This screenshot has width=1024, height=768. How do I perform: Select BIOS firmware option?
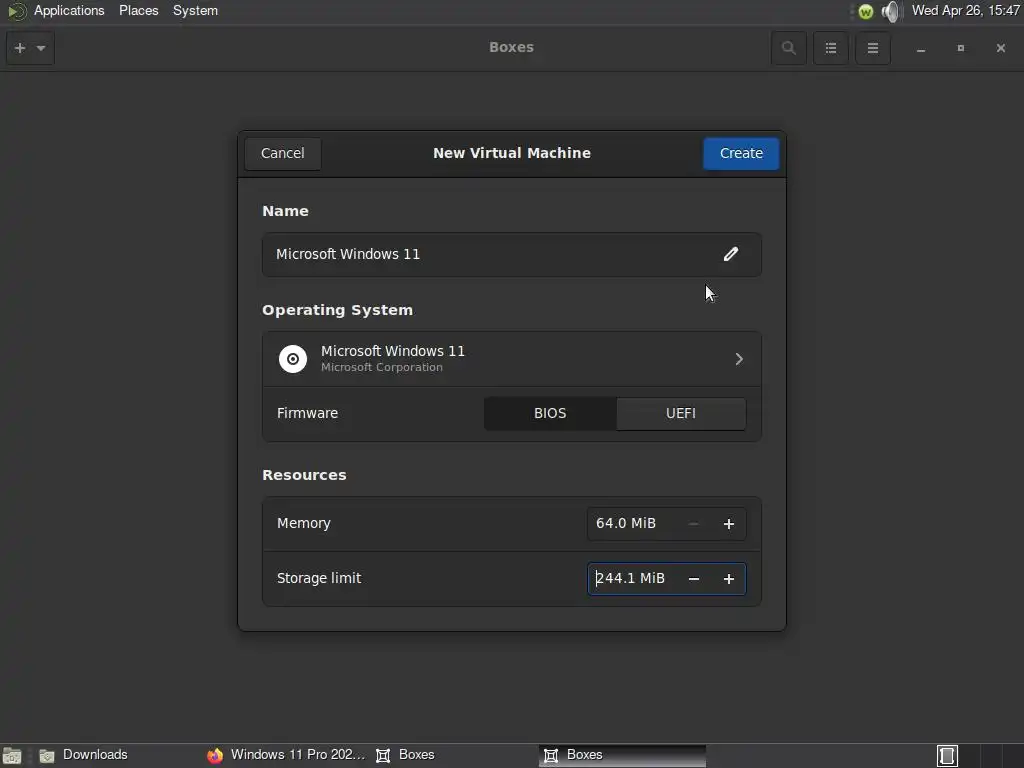(550, 413)
